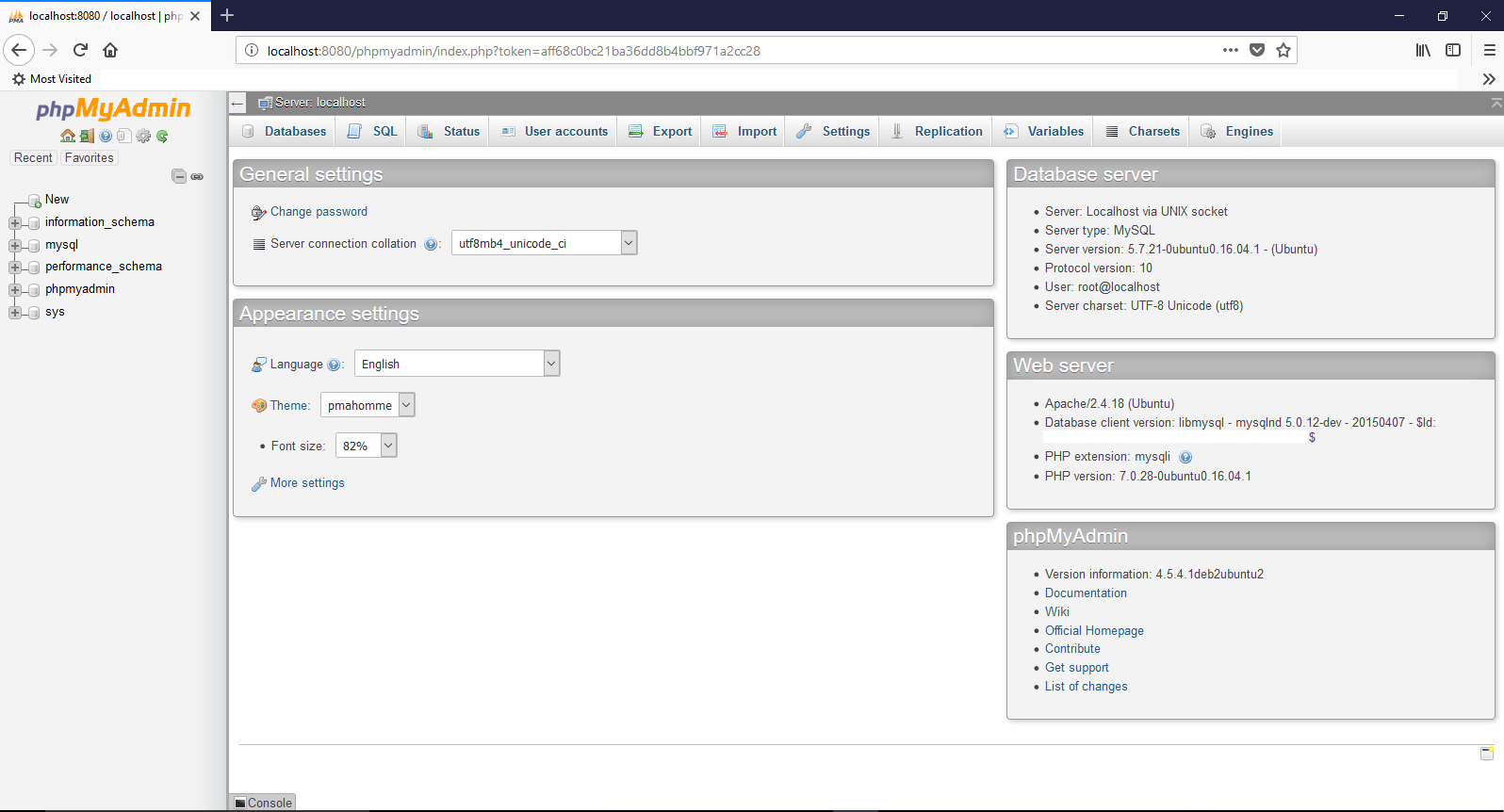Click the Get support link

pyautogui.click(x=1077, y=668)
